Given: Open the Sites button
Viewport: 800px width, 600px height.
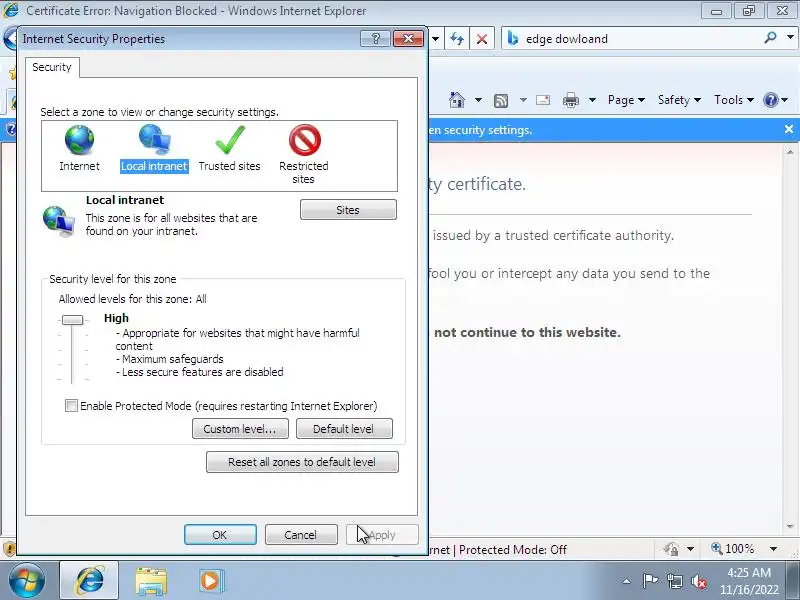Looking at the screenshot, I should pyautogui.click(x=348, y=210).
